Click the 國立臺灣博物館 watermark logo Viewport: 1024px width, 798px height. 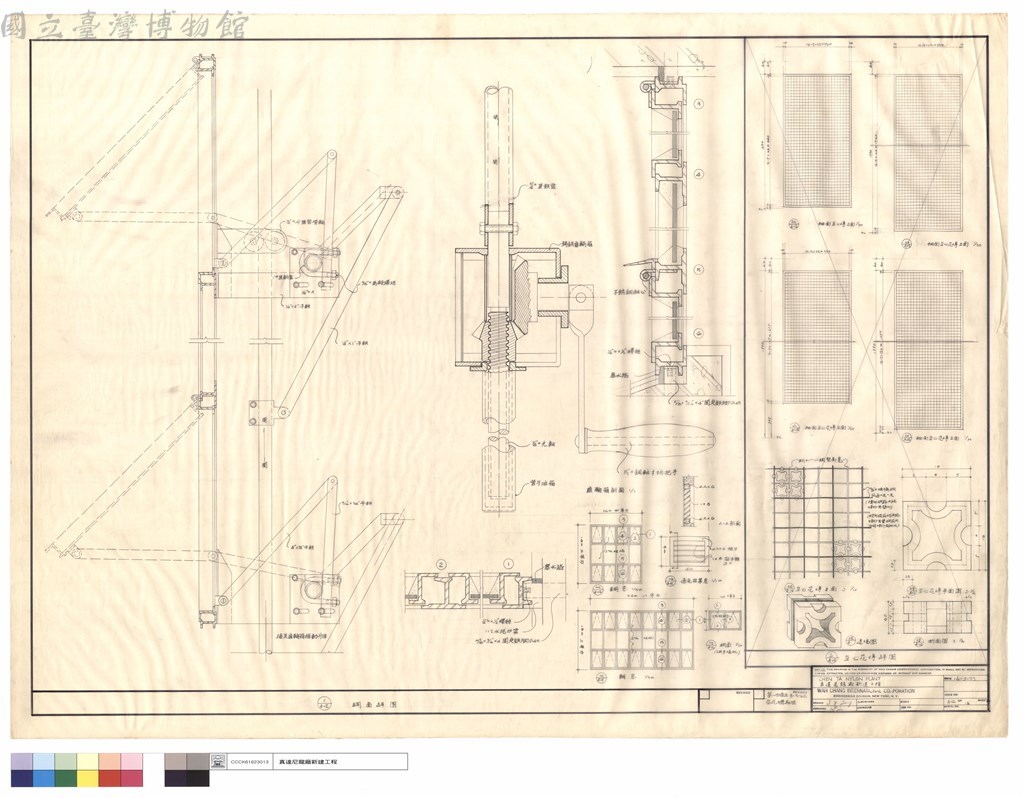pos(125,27)
